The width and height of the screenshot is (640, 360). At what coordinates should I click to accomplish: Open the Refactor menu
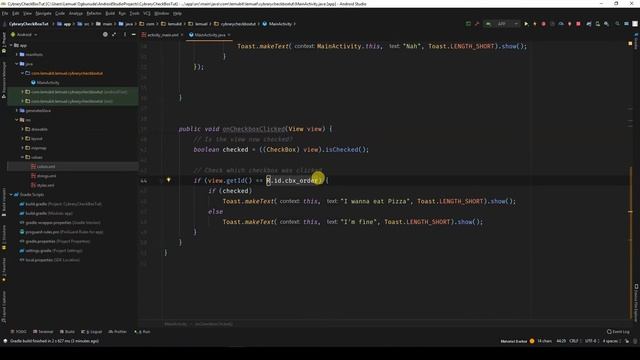(93, 13)
